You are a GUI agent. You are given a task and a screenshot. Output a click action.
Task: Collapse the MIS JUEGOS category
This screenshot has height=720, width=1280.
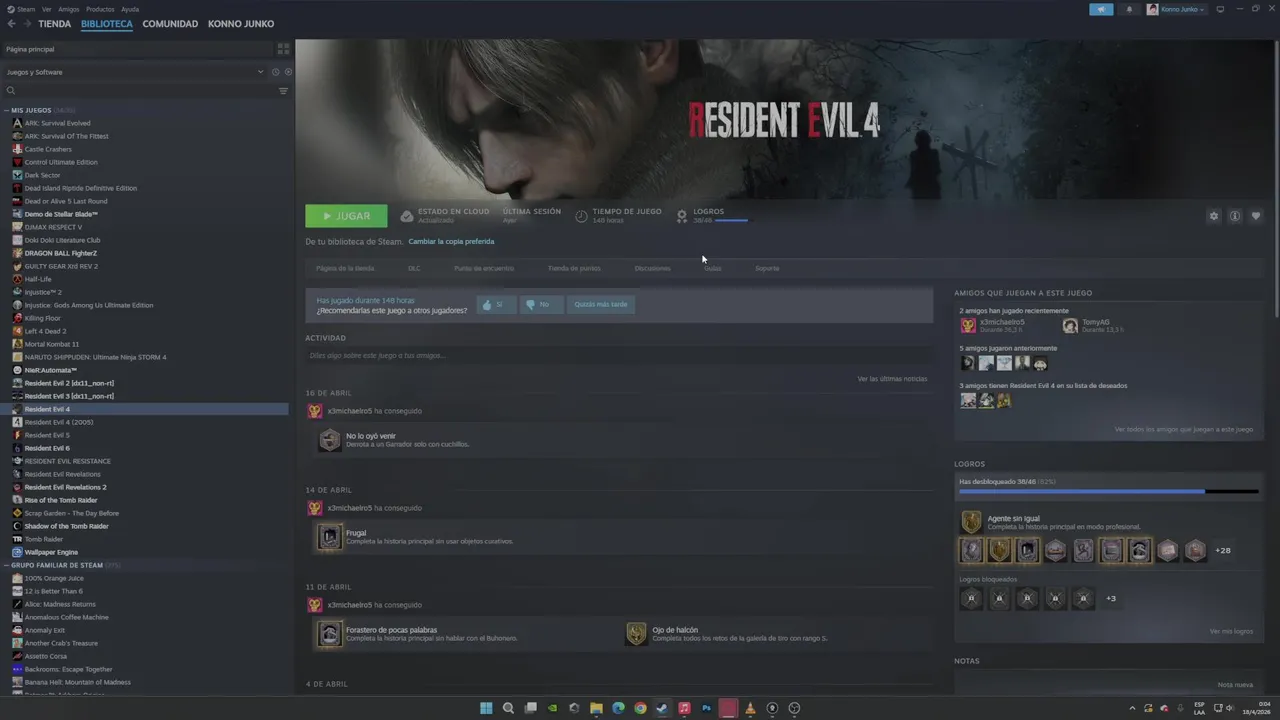pyautogui.click(x=7, y=110)
